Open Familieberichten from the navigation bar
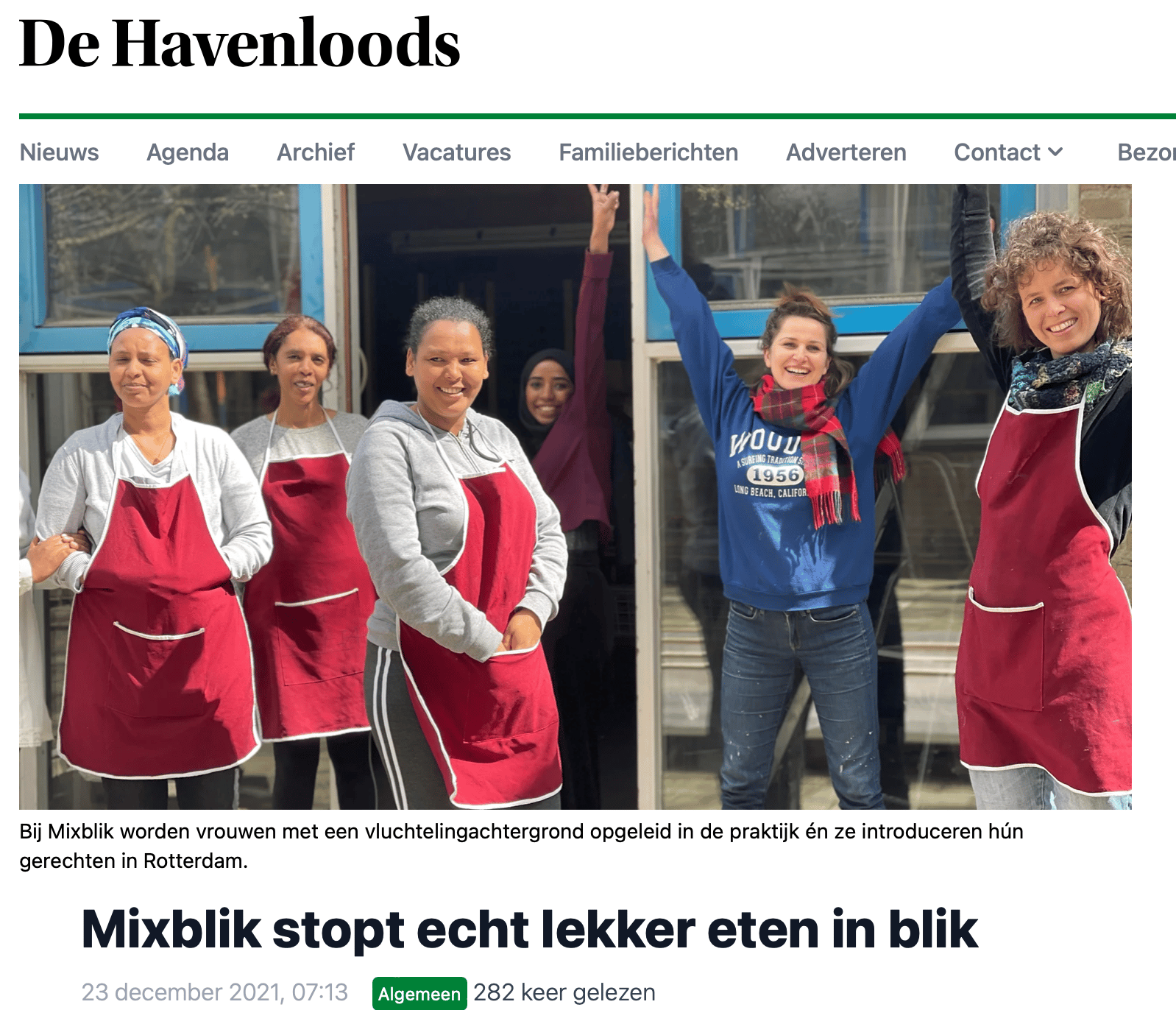 (648, 152)
